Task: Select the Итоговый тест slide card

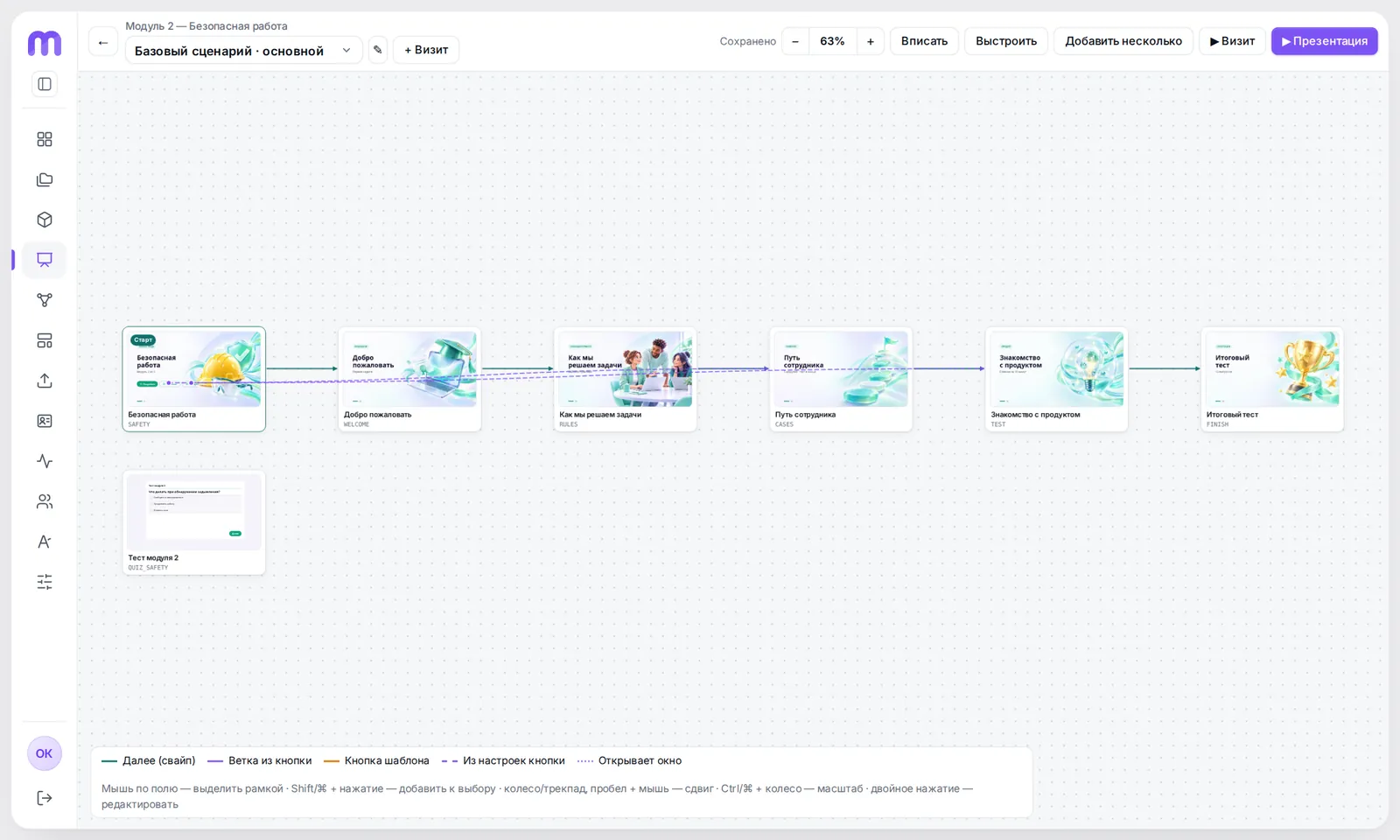Action: (1272, 379)
